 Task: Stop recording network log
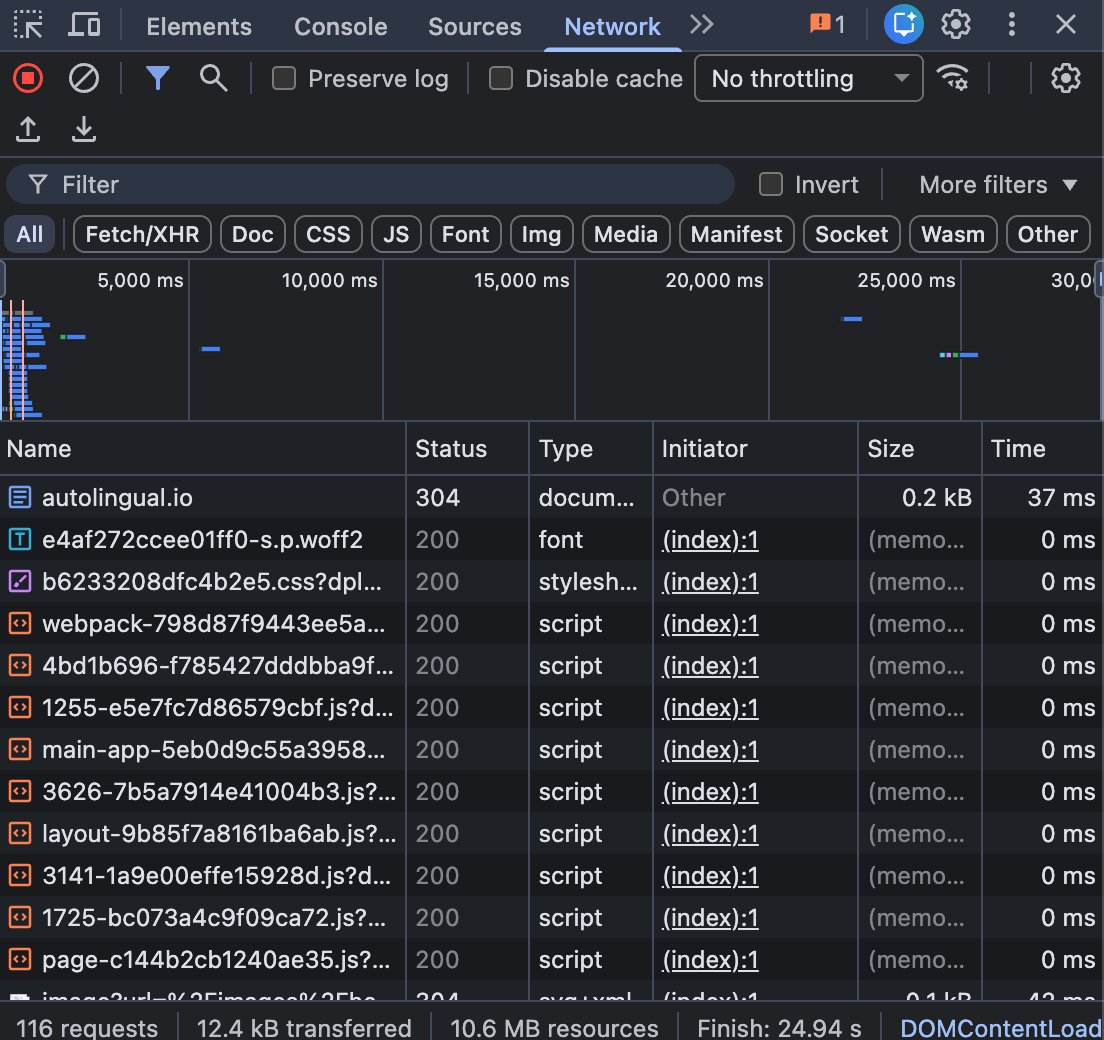click(28, 78)
